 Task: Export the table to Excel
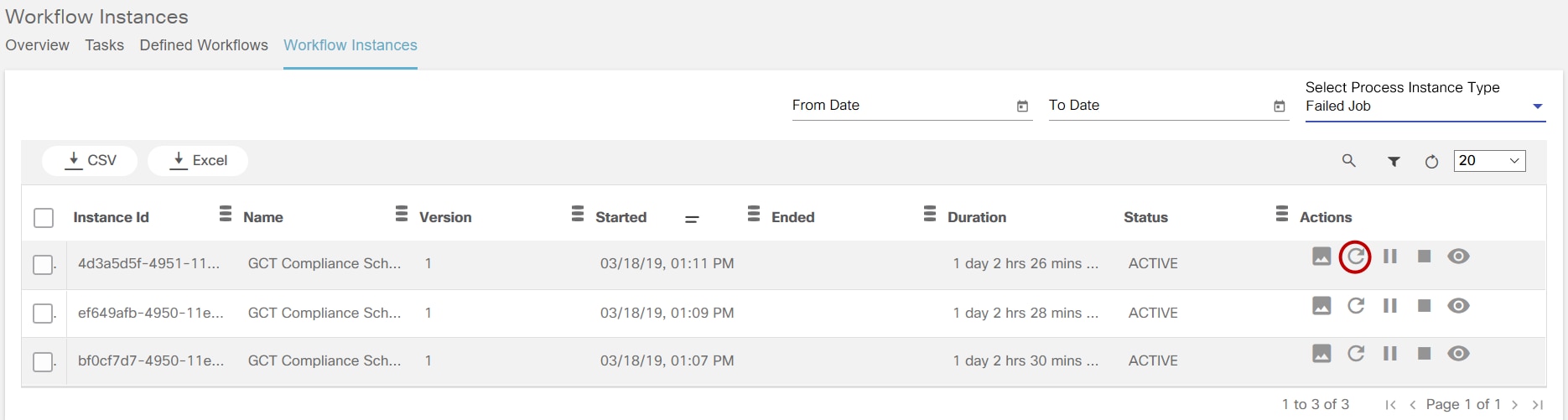[x=198, y=161]
